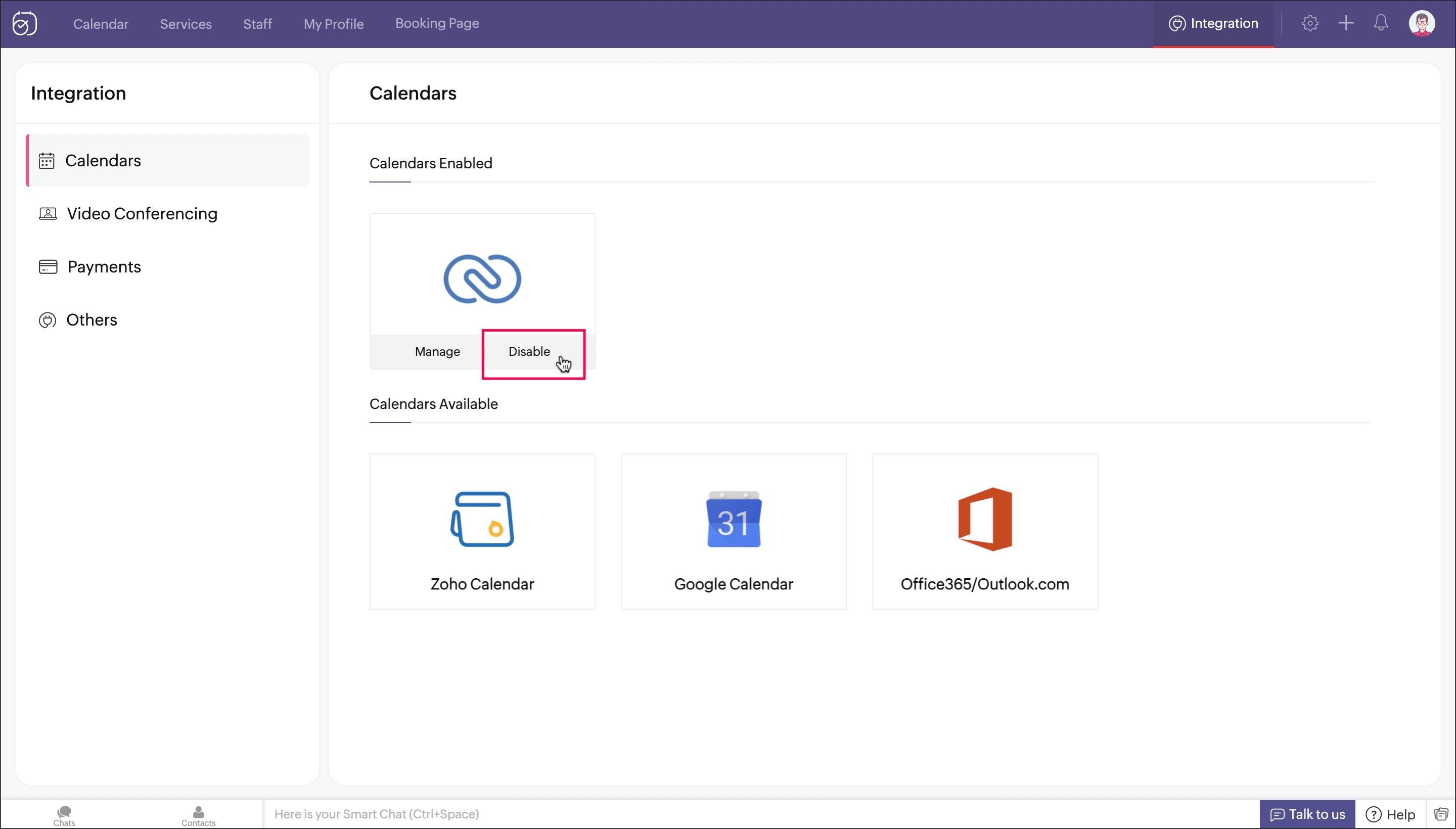This screenshot has height=829, width=1456.
Task: Open the Booking Page tab
Action: pyautogui.click(x=437, y=23)
